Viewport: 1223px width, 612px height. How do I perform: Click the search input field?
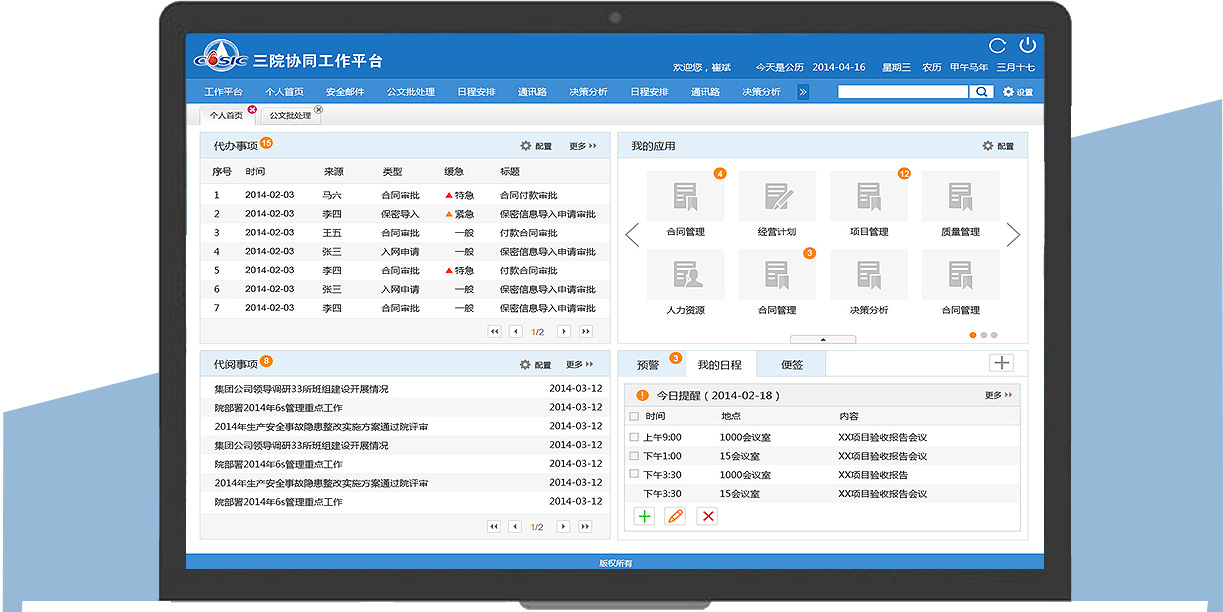(x=903, y=91)
